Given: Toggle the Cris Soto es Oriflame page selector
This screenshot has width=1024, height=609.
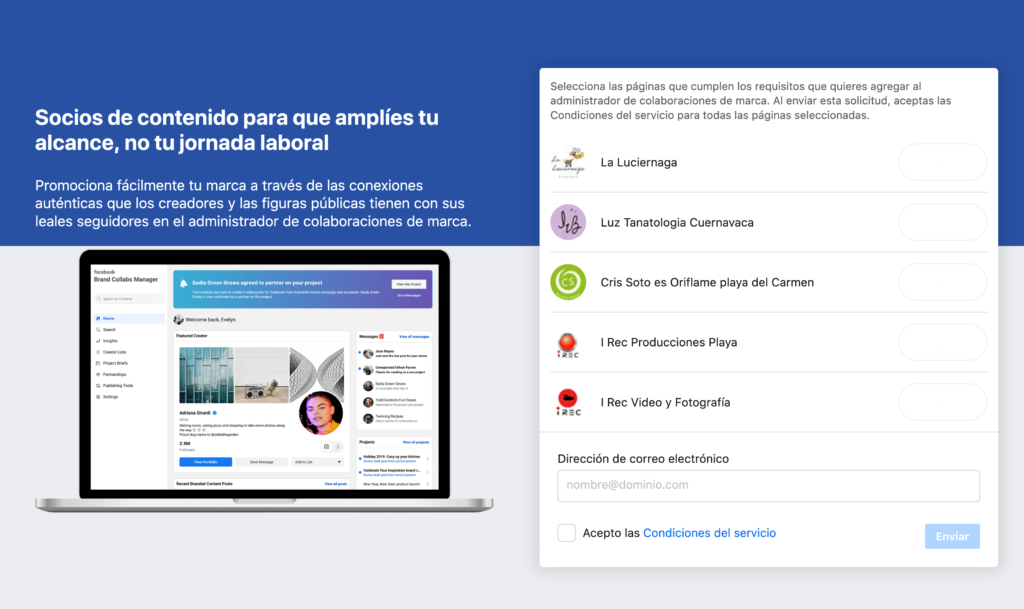Looking at the screenshot, I should pos(942,282).
